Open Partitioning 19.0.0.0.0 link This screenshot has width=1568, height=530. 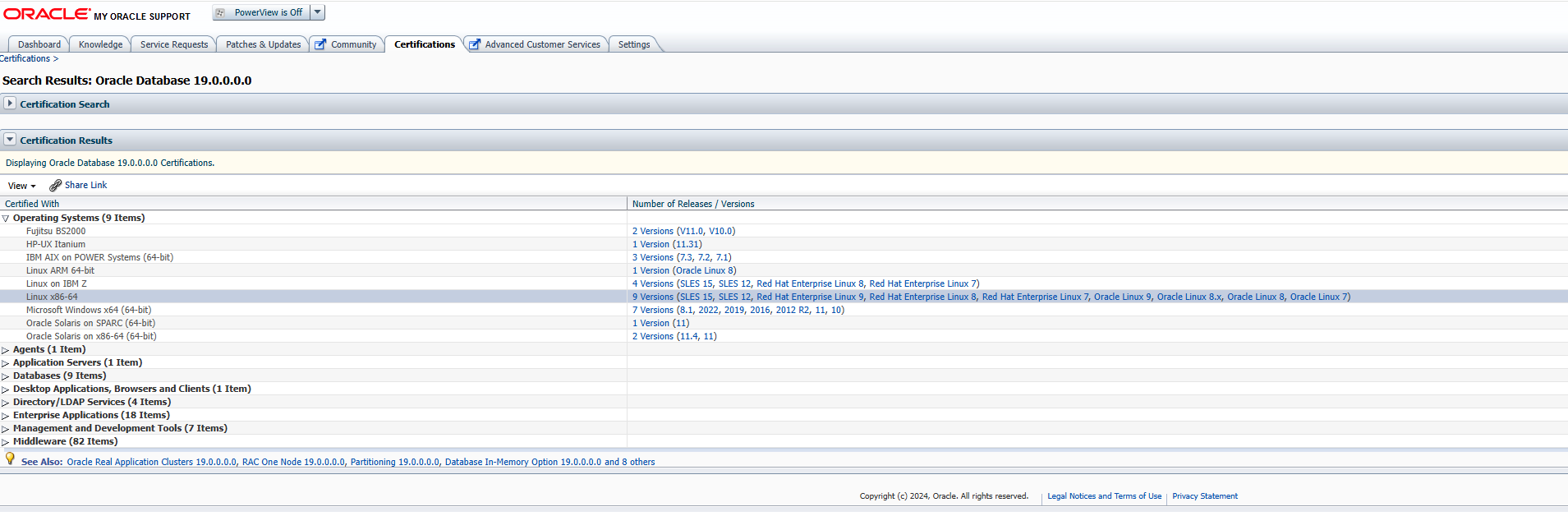tap(395, 462)
